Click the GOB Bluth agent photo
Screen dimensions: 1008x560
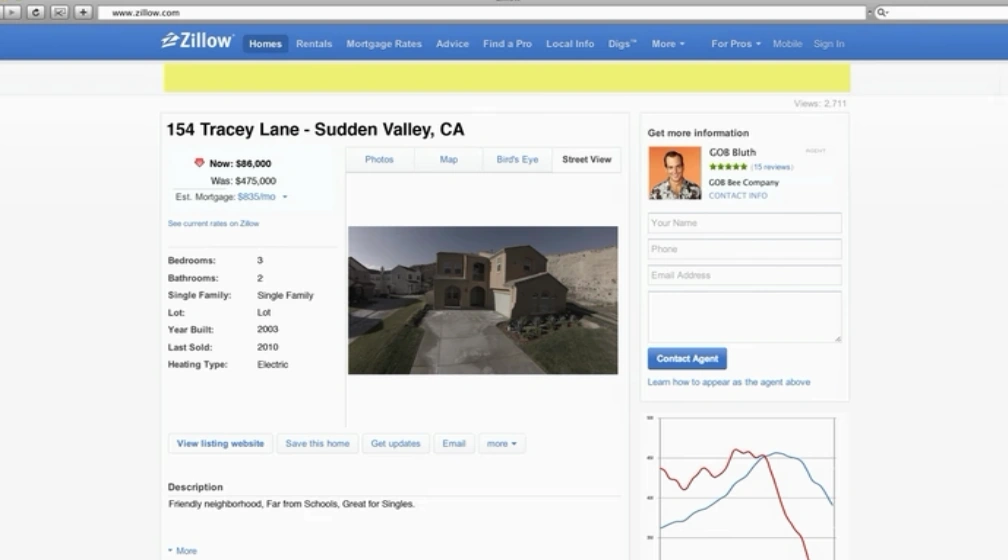click(674, 173)
